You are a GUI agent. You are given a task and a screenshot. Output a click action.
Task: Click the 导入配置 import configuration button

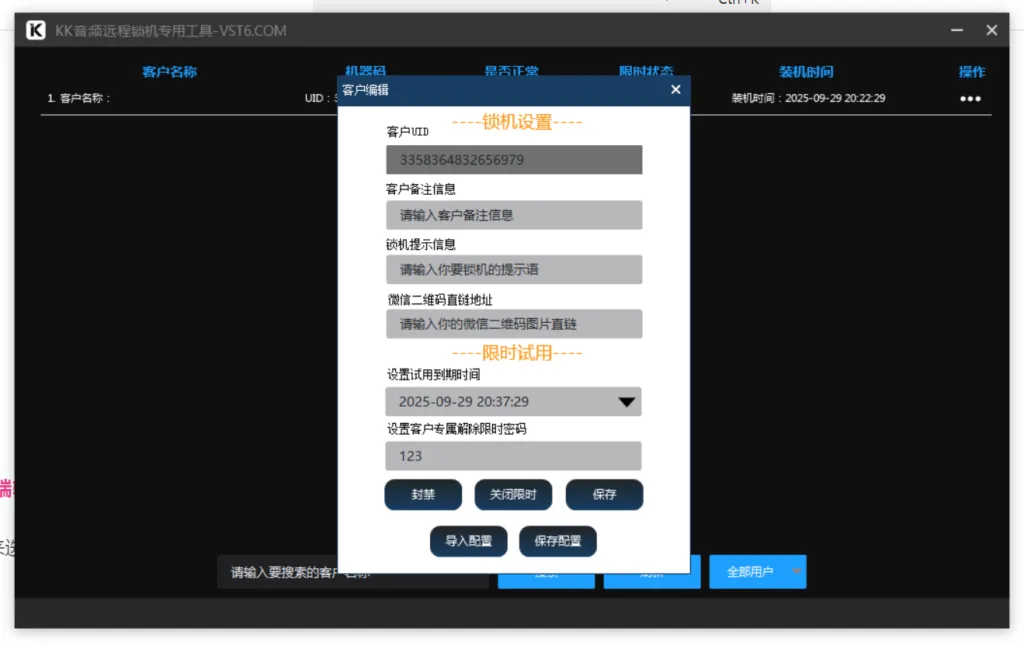pos(468,540)
